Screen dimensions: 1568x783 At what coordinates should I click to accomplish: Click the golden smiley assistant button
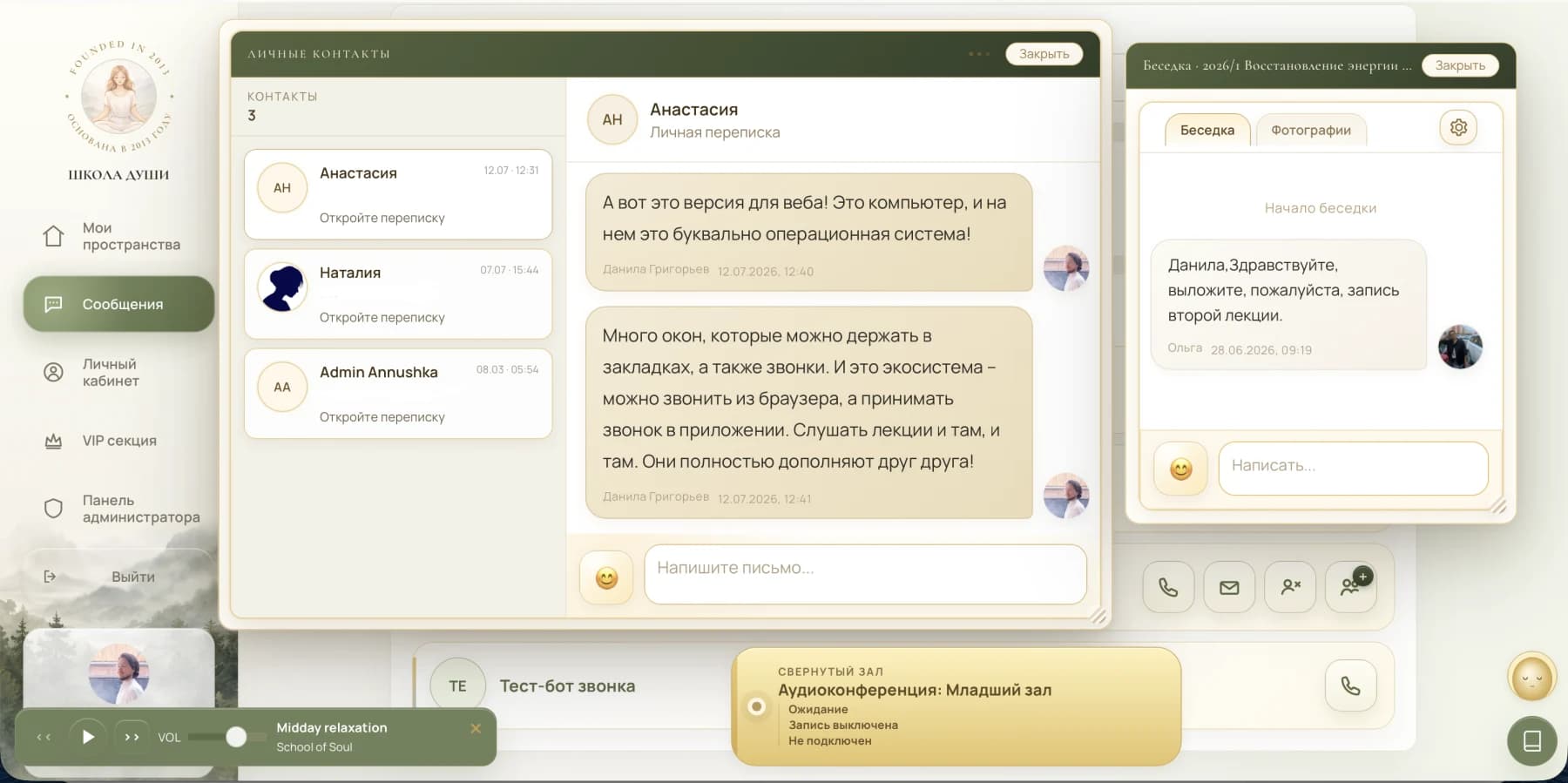1532,677
